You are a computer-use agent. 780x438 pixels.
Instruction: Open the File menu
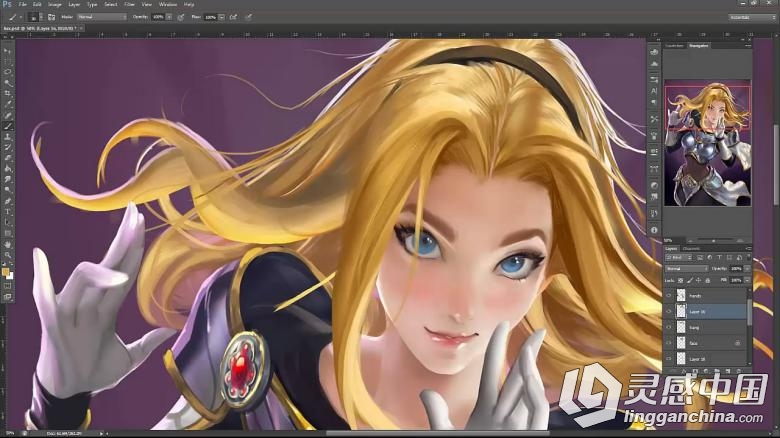[22, 4]
